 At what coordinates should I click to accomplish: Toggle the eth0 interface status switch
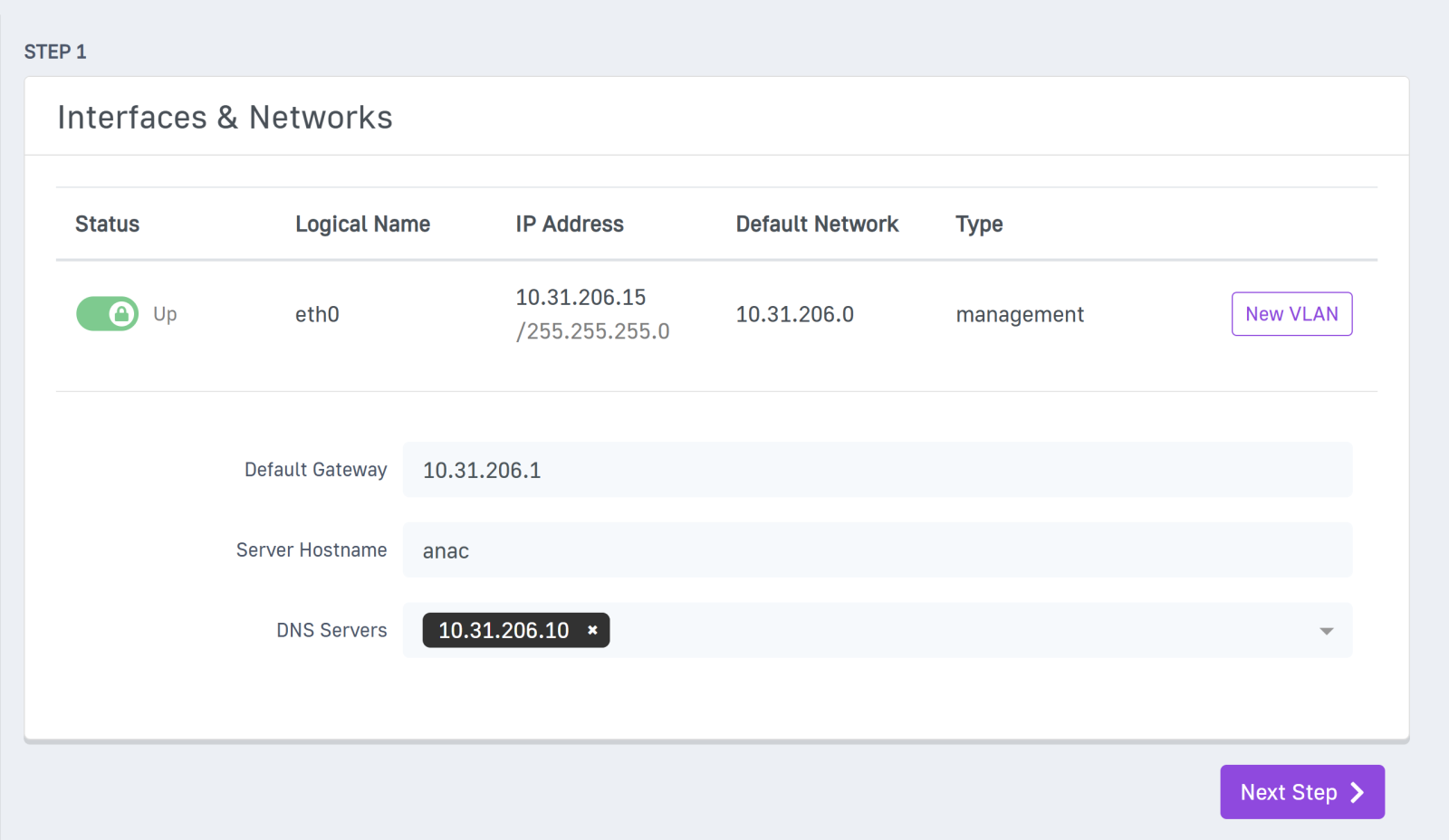pyautogui.click(x=107, y=314)
